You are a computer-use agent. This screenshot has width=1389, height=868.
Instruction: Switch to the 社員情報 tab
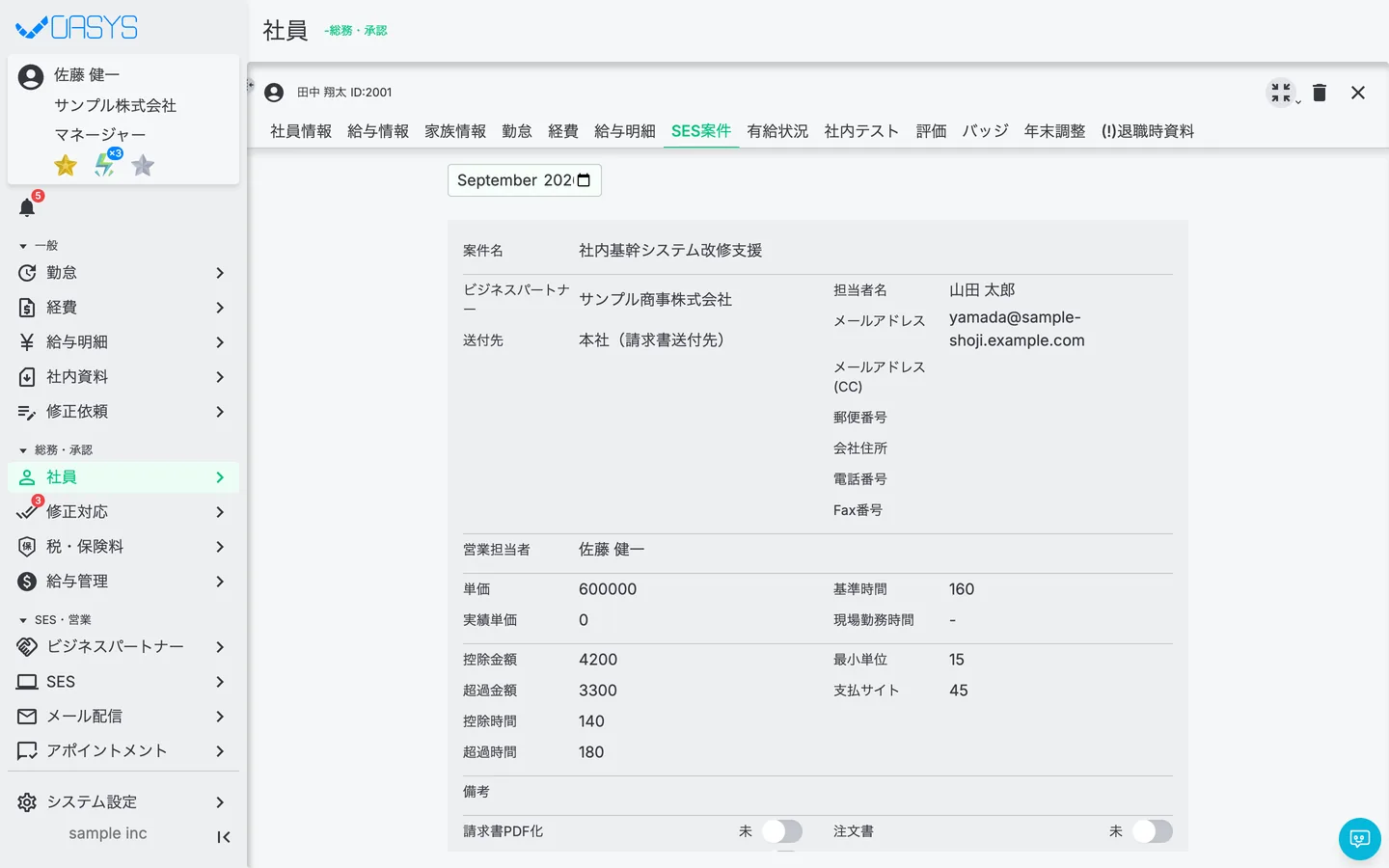pos(301,131)
